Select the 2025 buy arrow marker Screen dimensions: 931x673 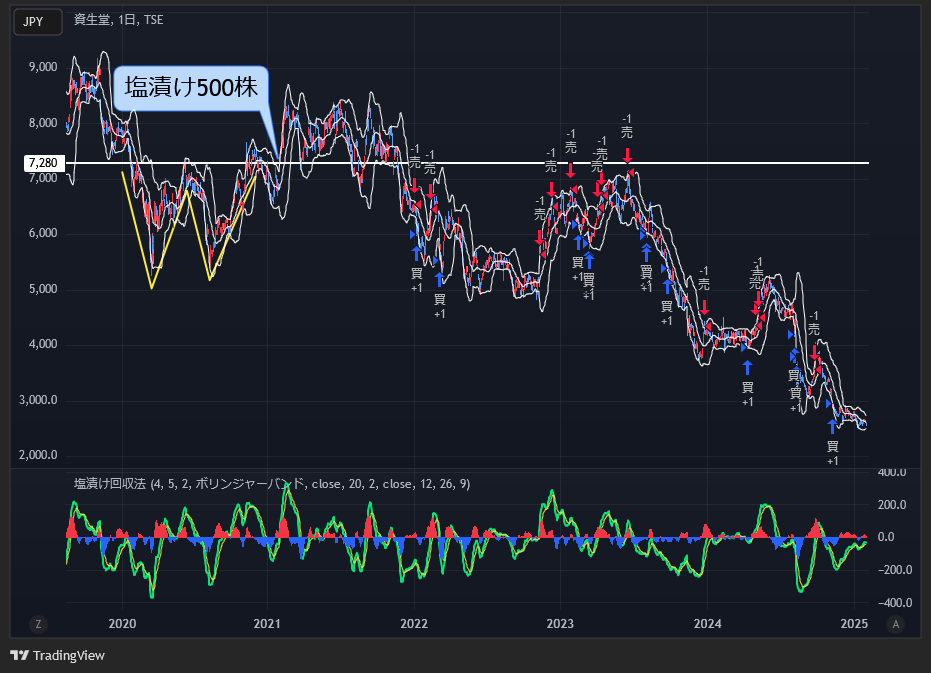[832, 426]
